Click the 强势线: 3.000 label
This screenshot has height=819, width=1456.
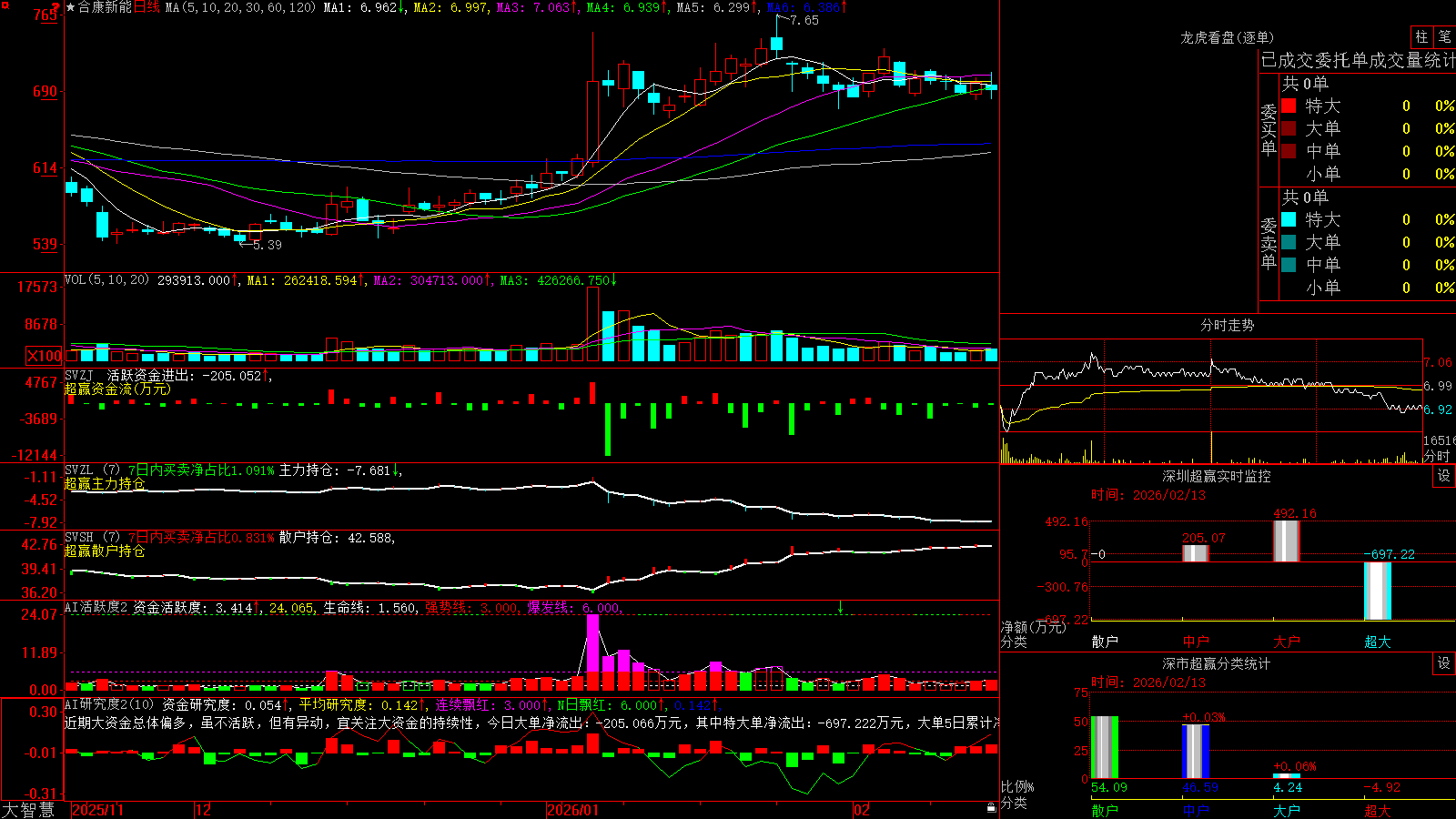(x=473, y=607)
